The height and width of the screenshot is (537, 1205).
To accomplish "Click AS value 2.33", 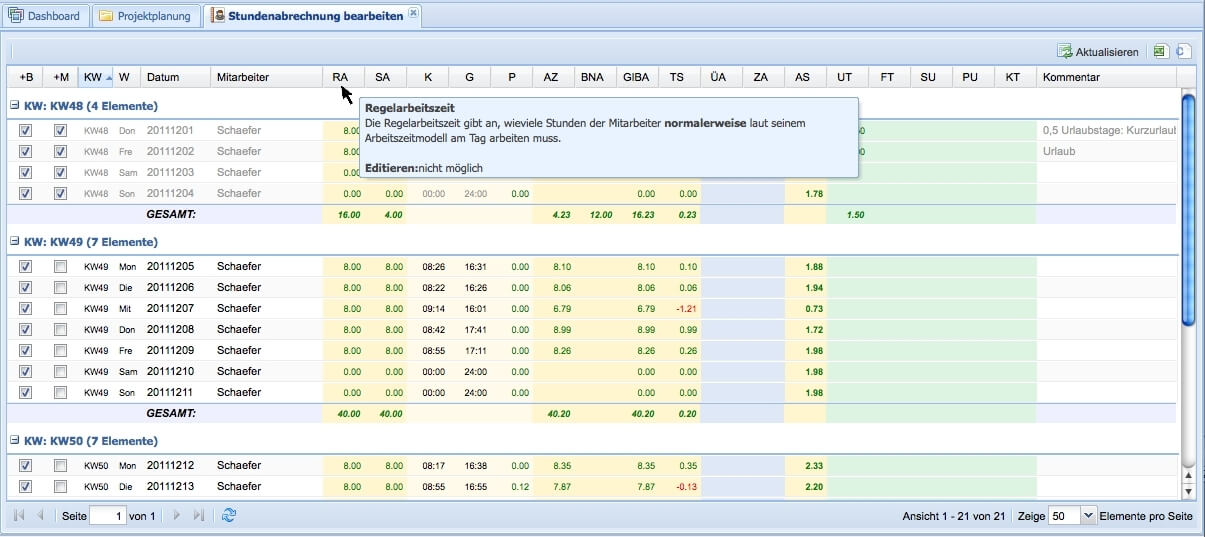I will pyautogui.click(x=814, y=465).
